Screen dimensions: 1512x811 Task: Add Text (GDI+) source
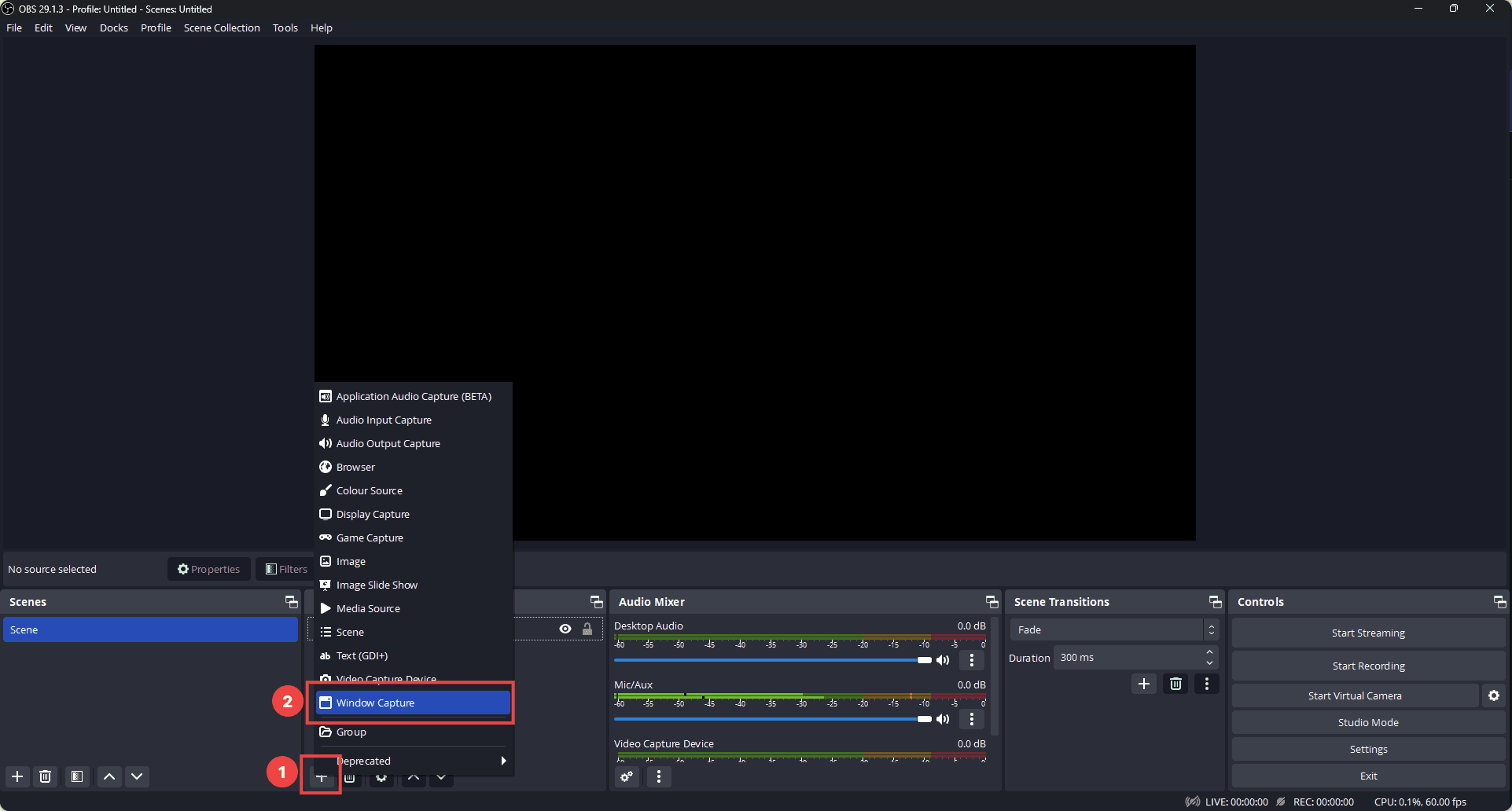414,655
